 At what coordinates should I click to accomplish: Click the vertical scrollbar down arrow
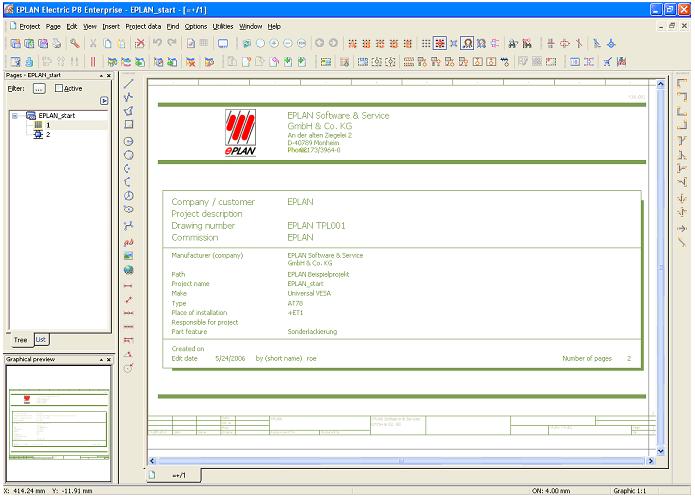click(x=660, y=451)
